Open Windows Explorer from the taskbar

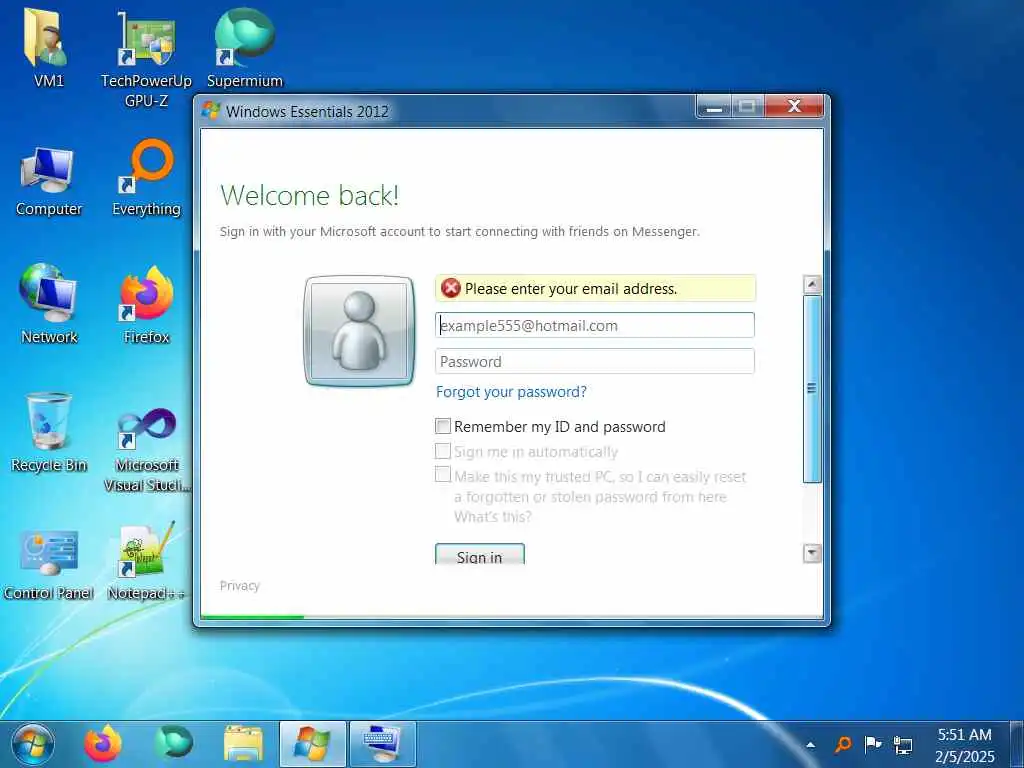pyautogui.click(x=244, y=744)
